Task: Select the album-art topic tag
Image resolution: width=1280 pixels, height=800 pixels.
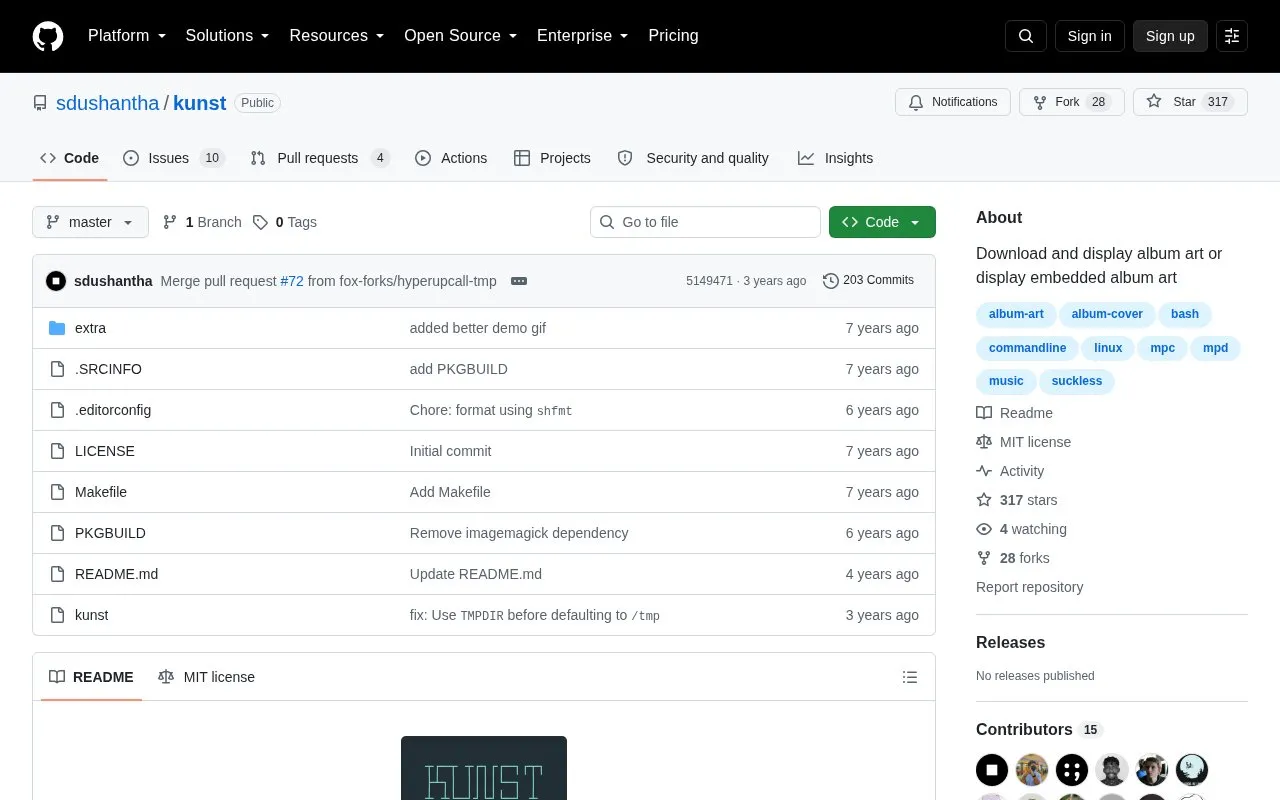Action: 1016,314
